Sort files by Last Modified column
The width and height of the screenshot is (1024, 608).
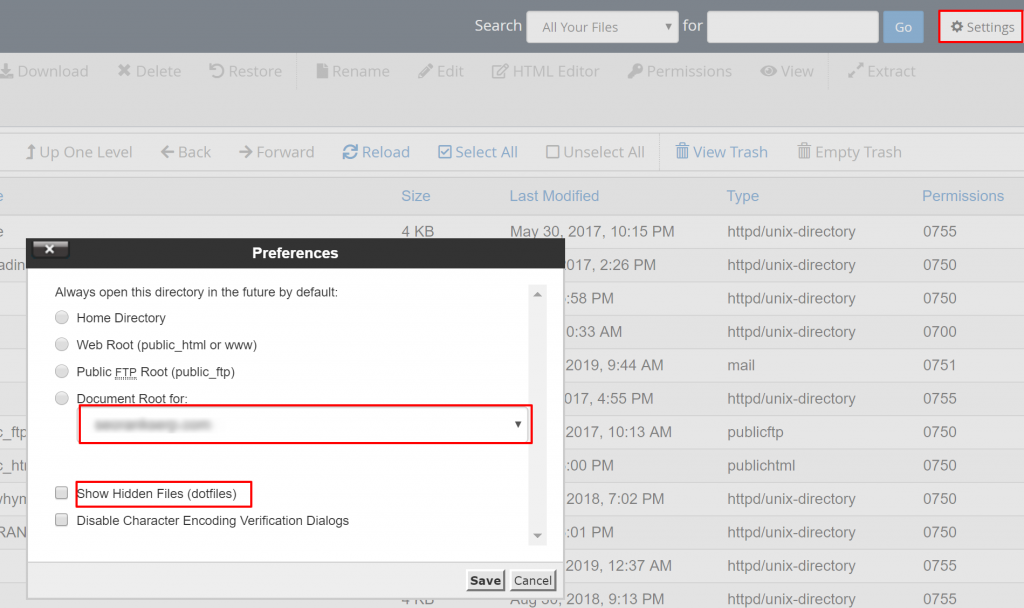click(x=554, y=195)
